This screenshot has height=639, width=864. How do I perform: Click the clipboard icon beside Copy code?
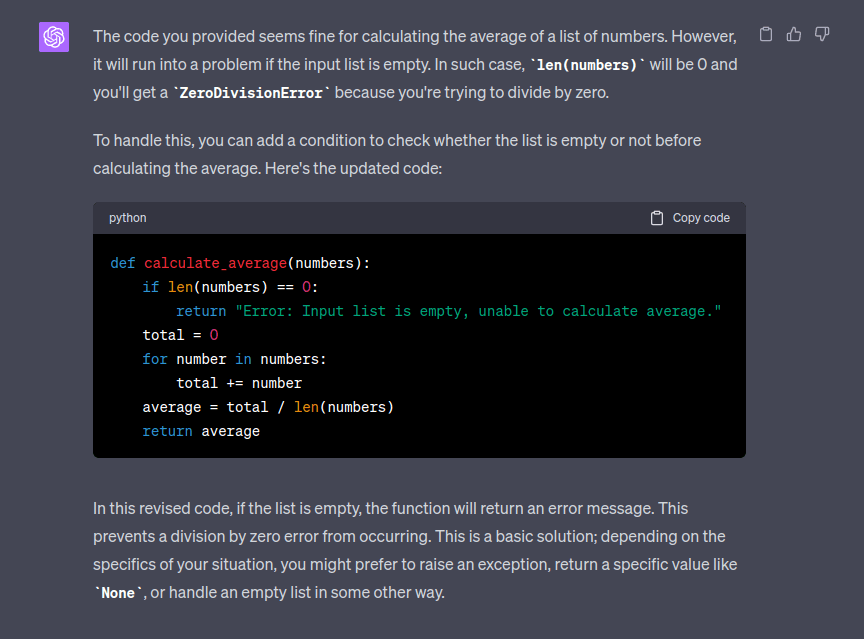point(656,217)
